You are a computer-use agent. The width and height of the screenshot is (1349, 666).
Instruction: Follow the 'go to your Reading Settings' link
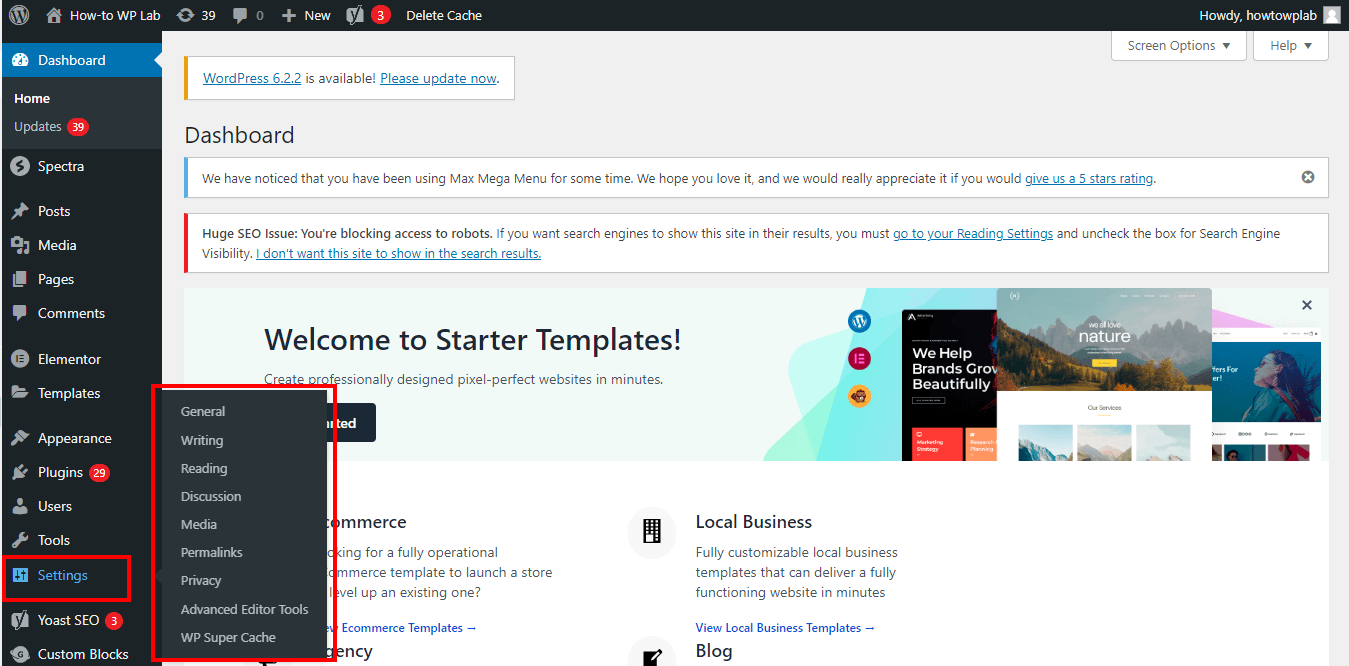[x=972, y=233]
